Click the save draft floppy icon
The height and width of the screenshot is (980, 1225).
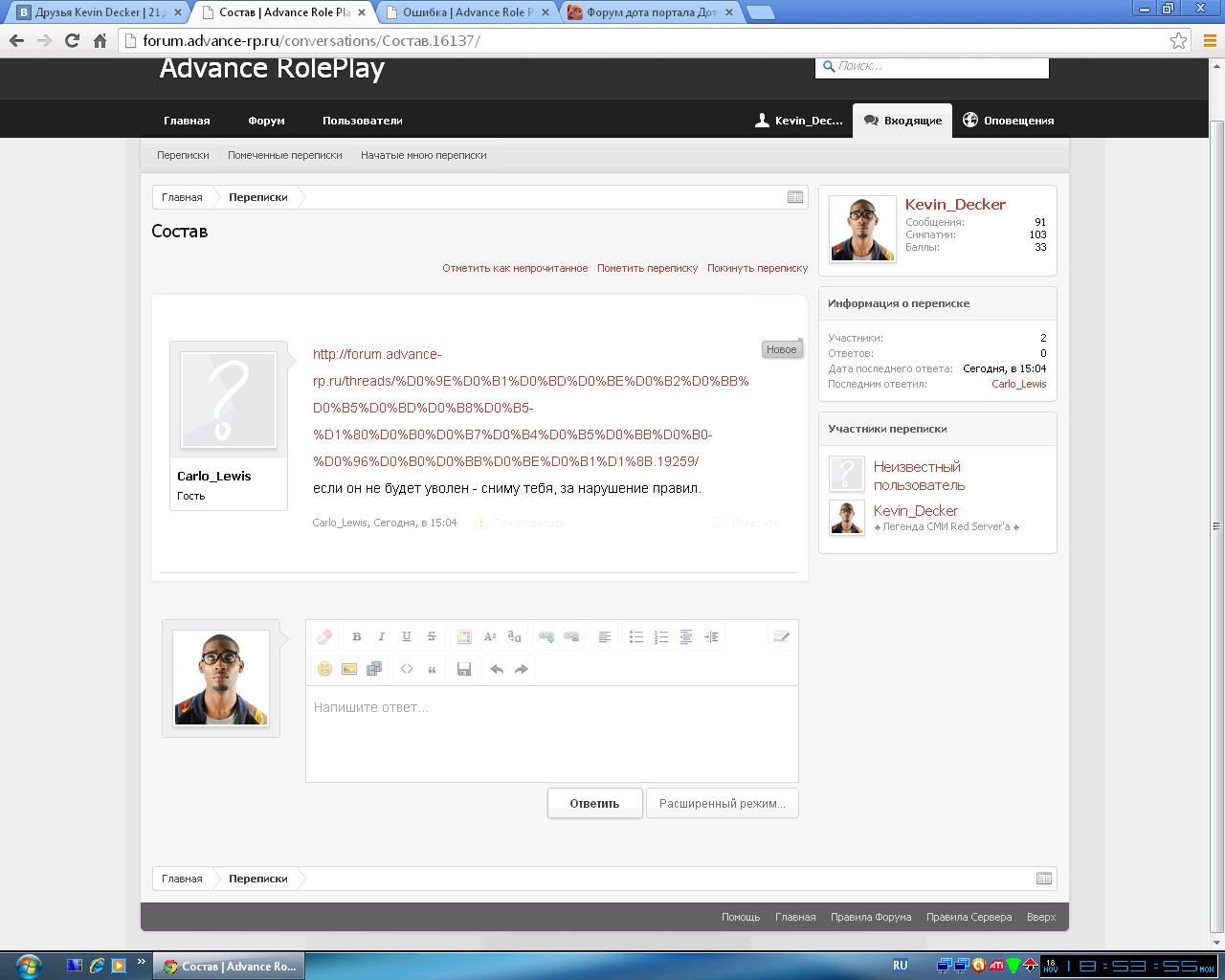coord(464,669)
